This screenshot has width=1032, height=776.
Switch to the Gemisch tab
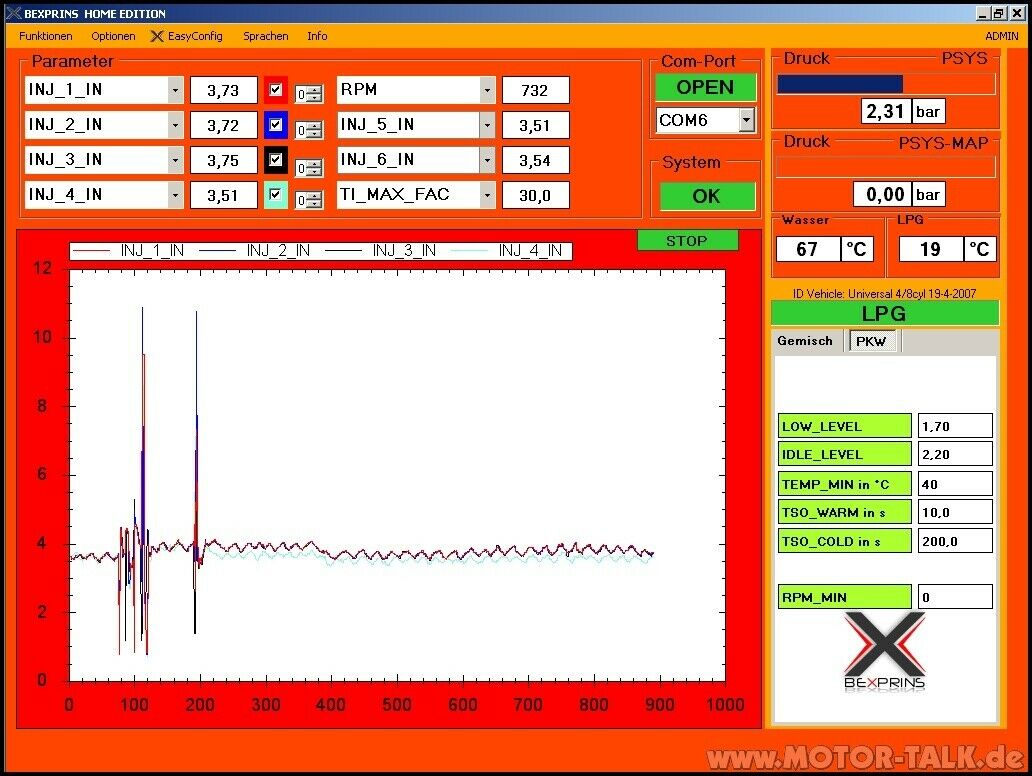[x=804, y=341]
